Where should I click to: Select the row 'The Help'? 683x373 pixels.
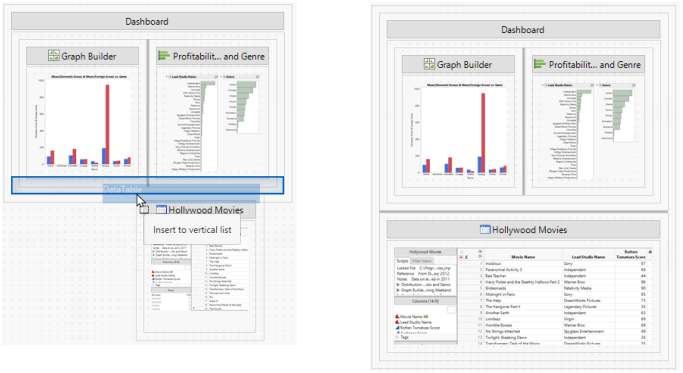pos(555,301)
